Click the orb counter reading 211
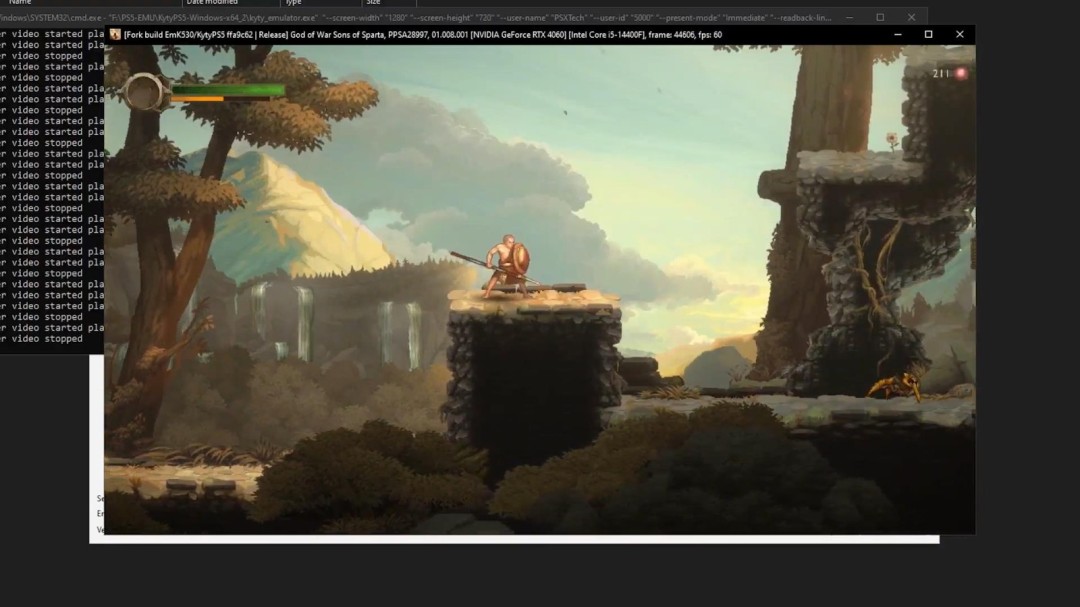 click(x=941, y=74)
